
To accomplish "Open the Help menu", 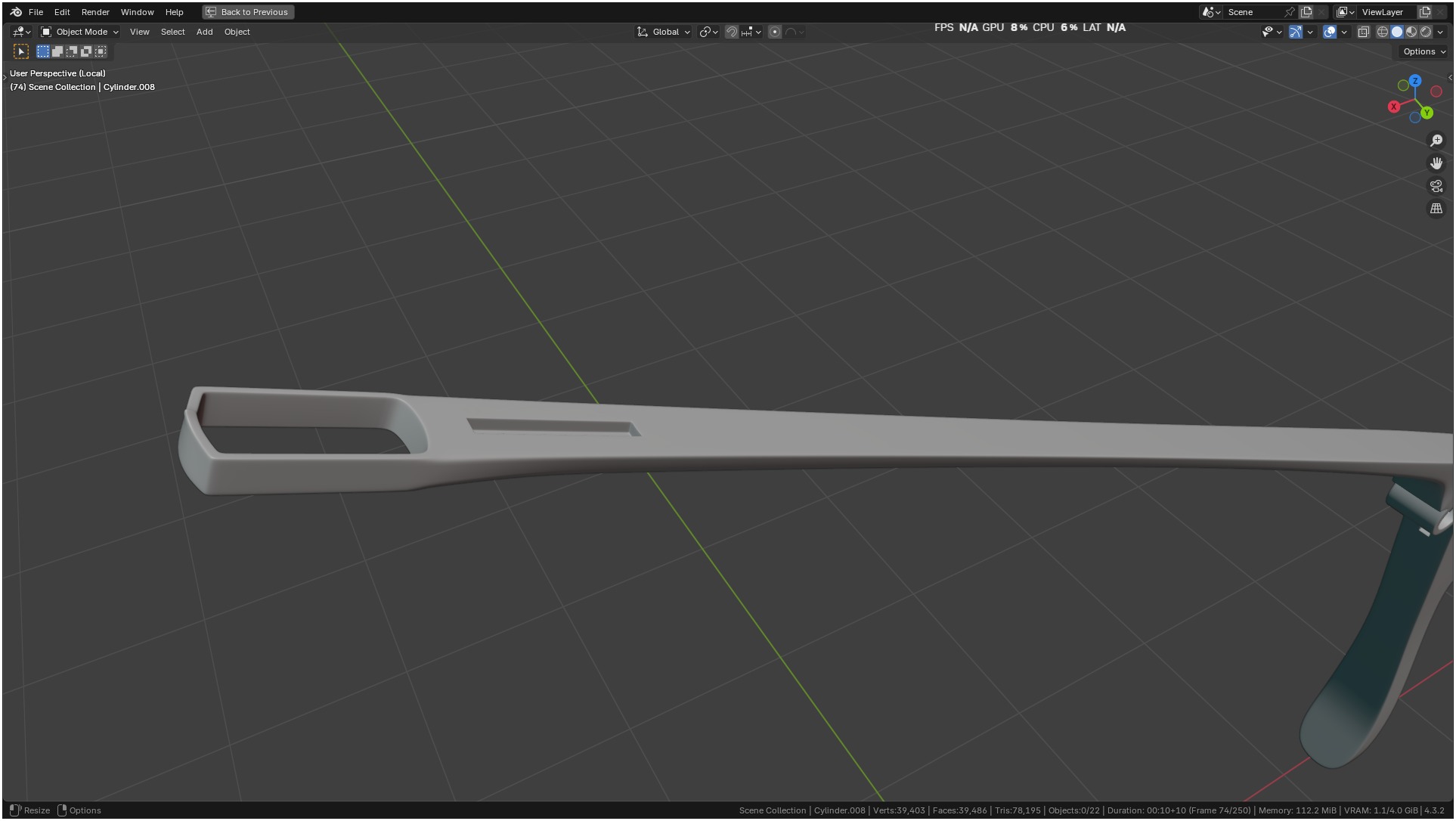I will point(174,12).
